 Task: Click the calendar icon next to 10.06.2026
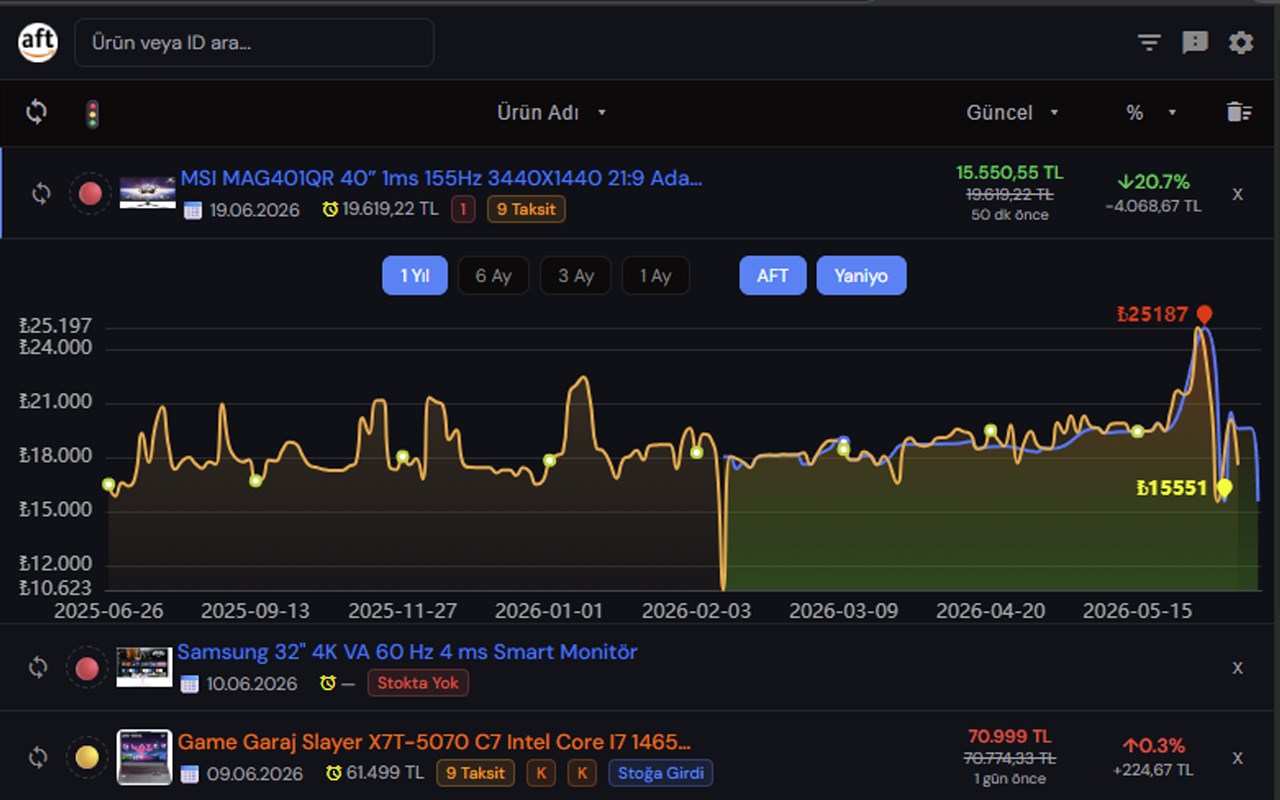coord(190,684)
